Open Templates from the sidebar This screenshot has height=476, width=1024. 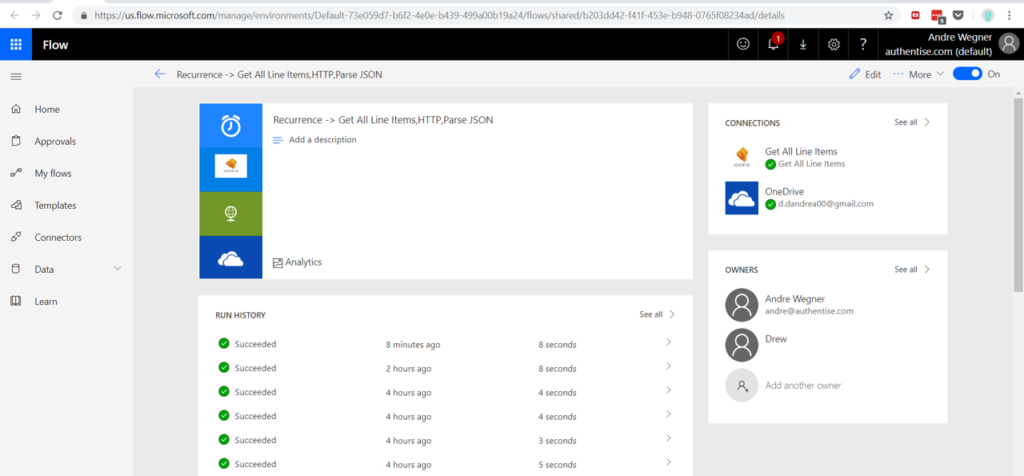pos(55,205)
